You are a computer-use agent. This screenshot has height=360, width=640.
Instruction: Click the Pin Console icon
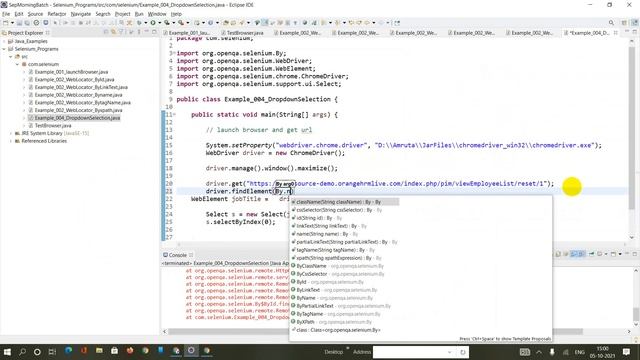pyautogui.click(x=591, y=254)
